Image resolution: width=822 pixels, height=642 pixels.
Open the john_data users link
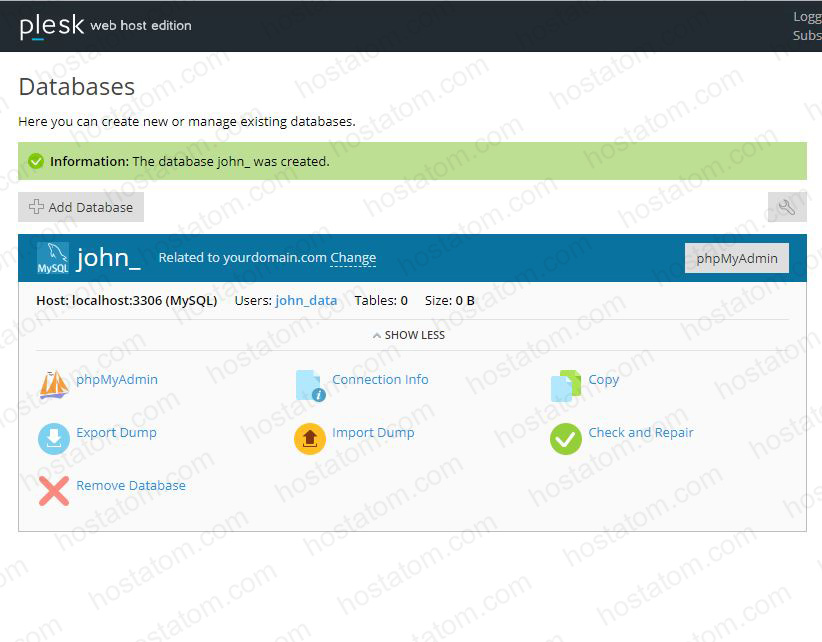click(306, 300)
